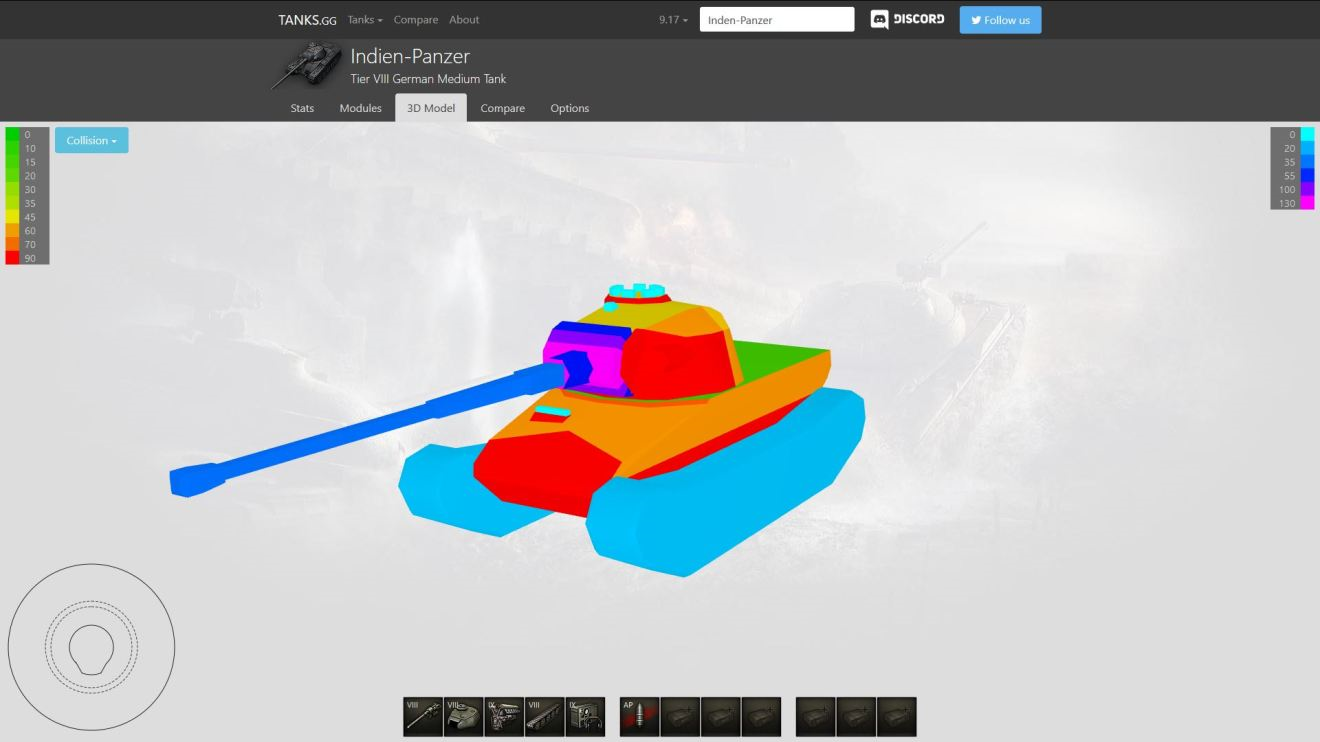1320x742 pixels.
Task: Click the last empty slot in bottom bar
Action: tap(896, 717)
